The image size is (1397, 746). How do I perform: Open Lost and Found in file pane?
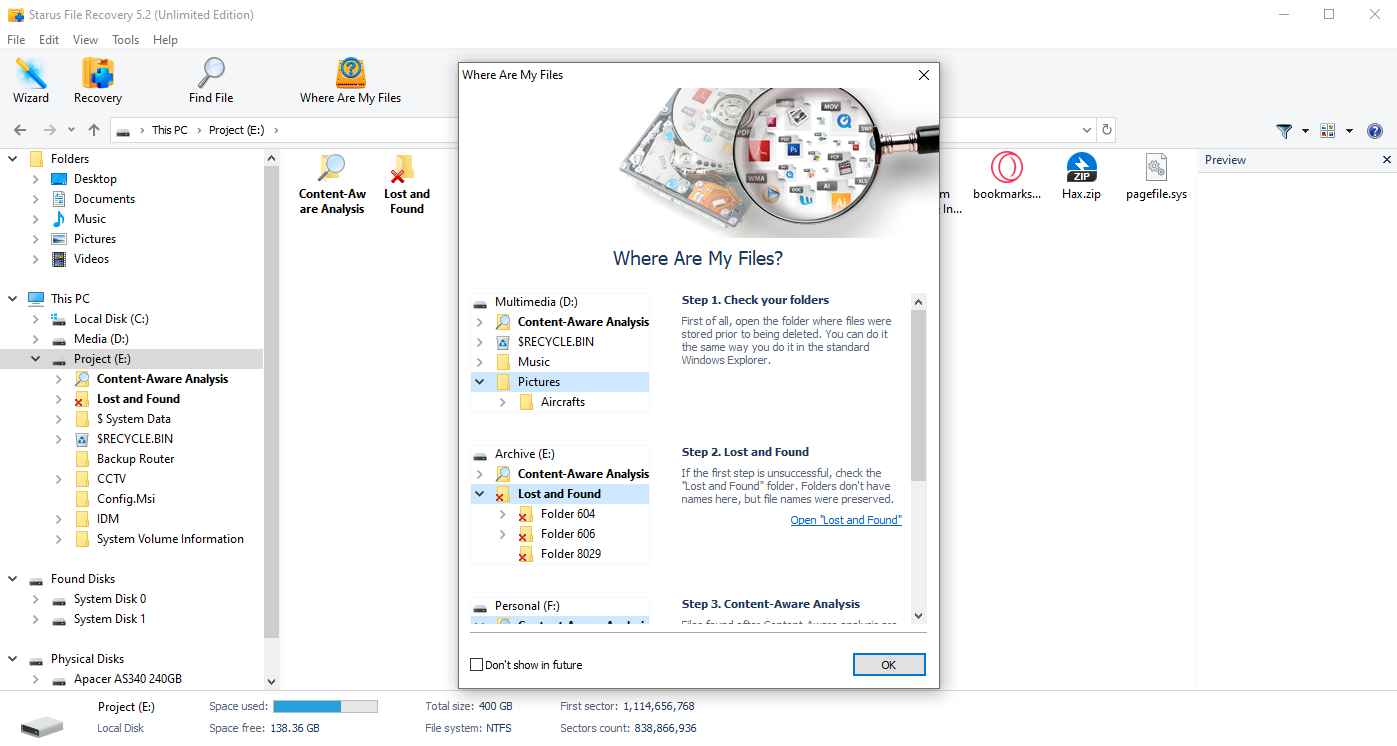407,184
